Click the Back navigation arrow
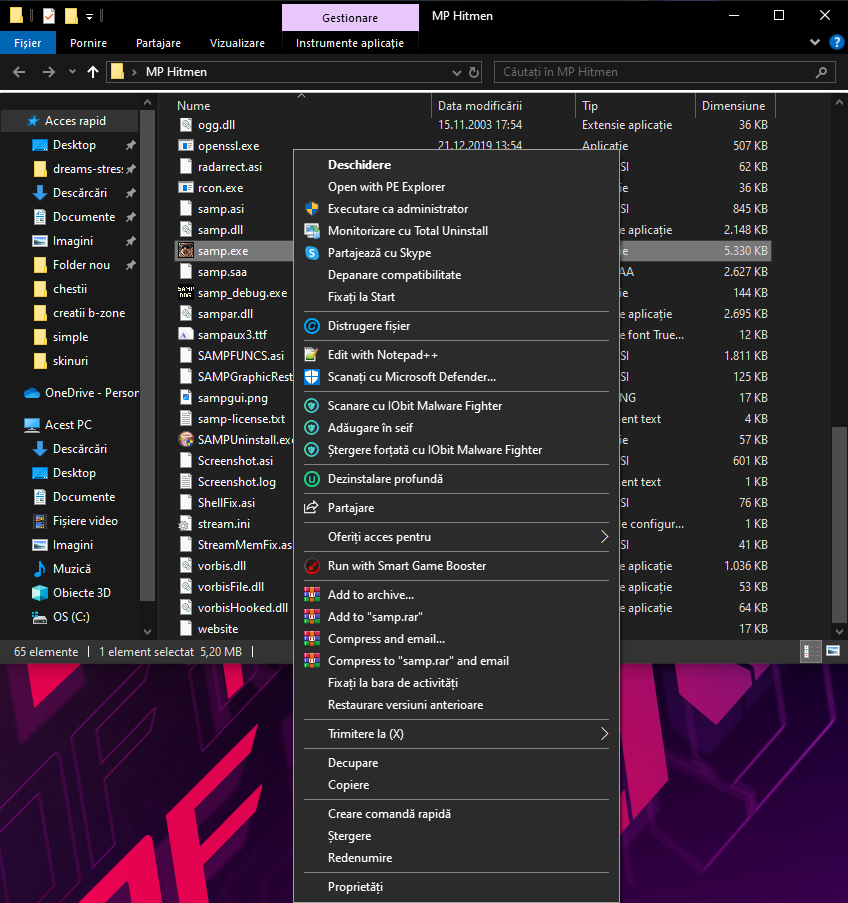 coord(19,72)
